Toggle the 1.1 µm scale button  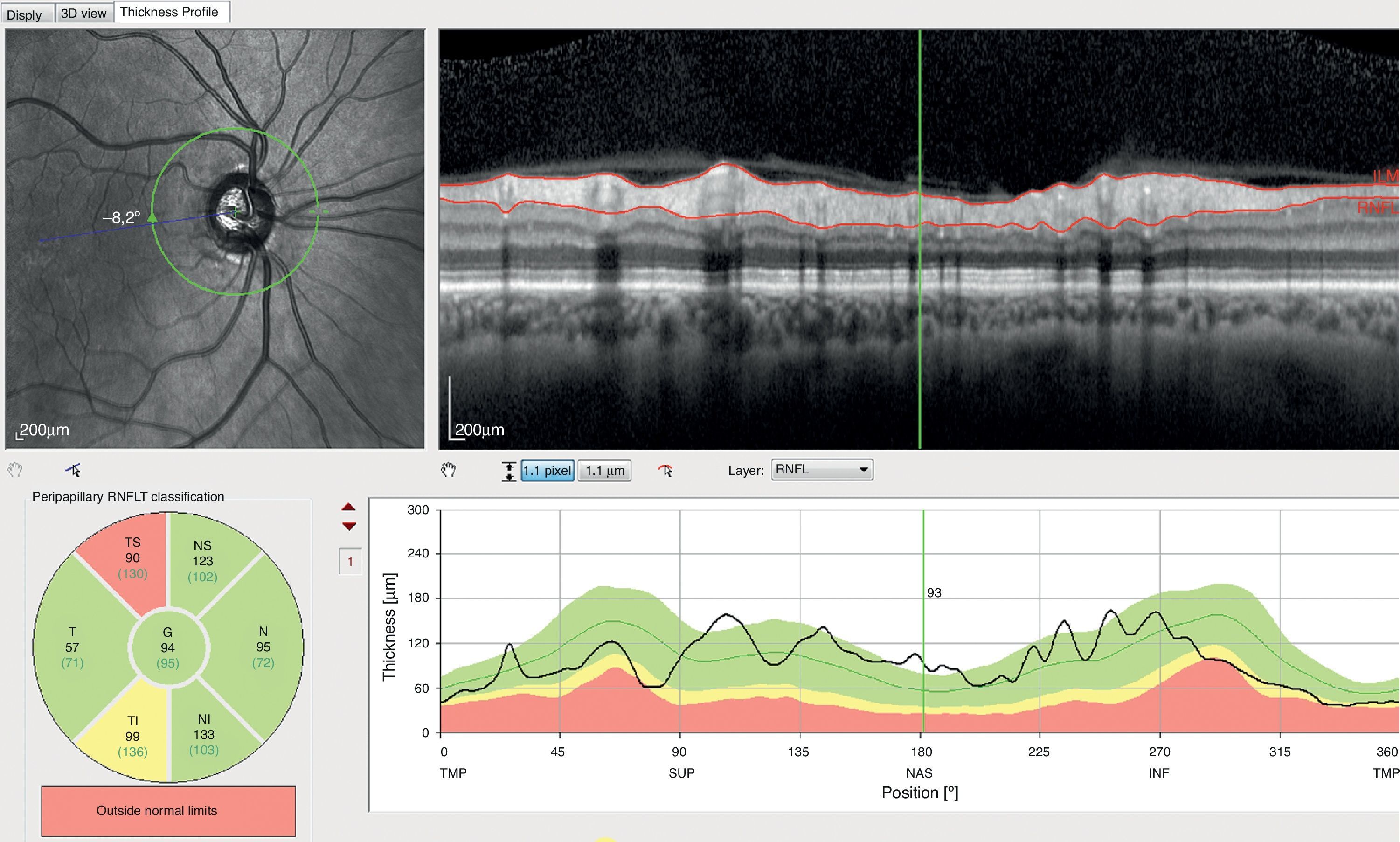pos(604,470)
